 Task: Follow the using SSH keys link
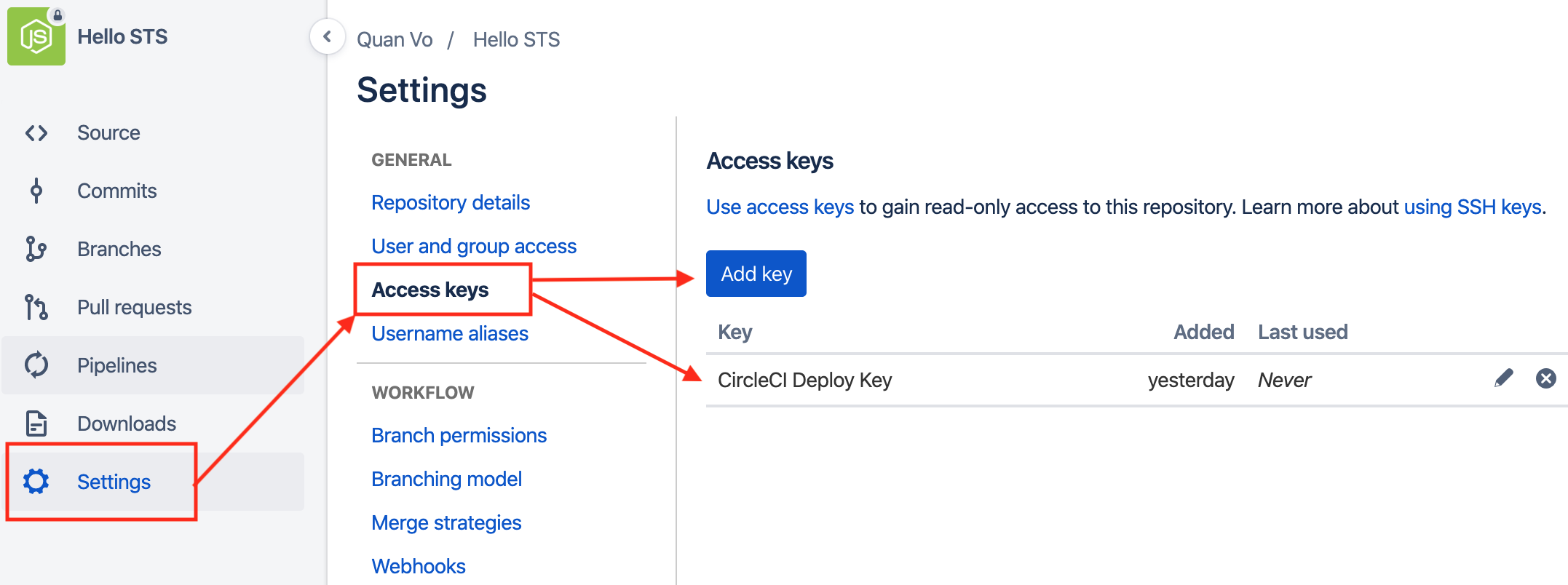tap(1472, 207)
